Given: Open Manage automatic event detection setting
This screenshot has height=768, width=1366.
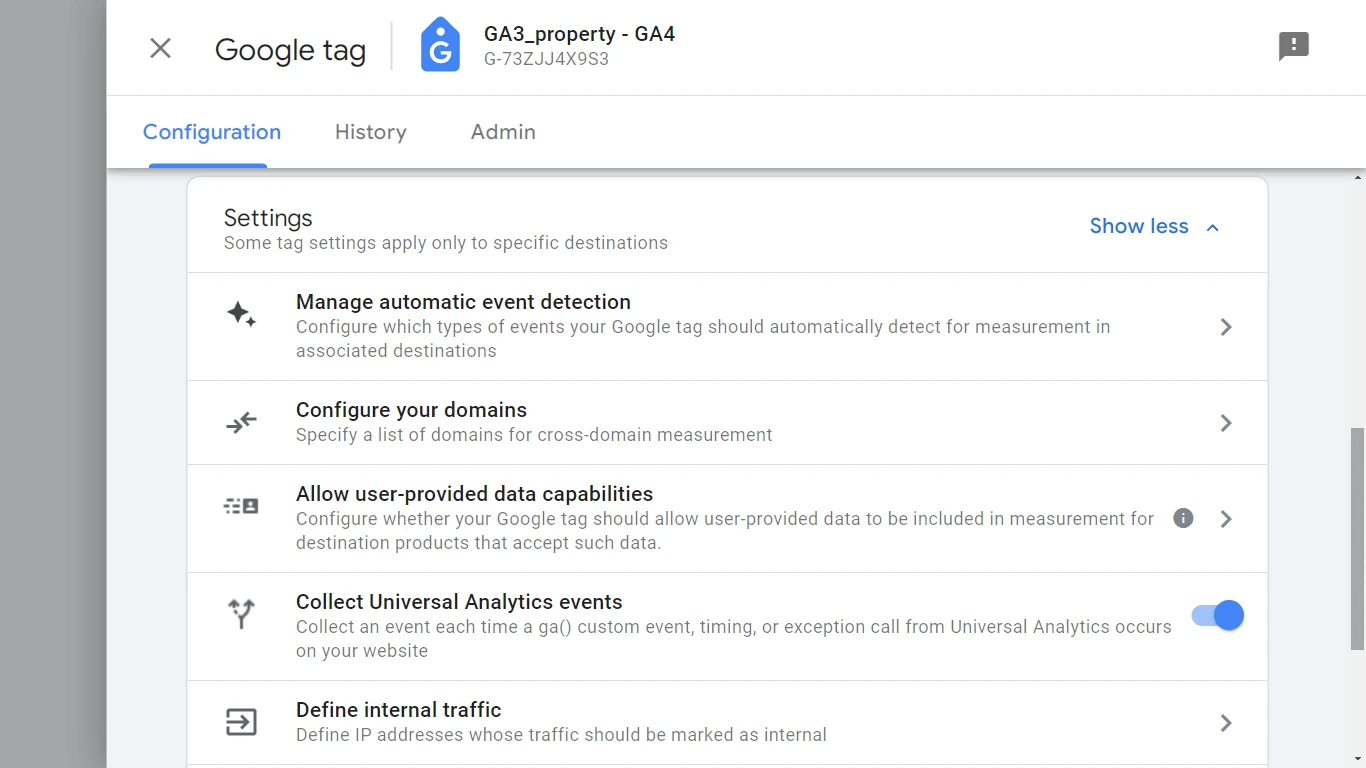Looking at the screenshot, I should [x=463, y=302].
